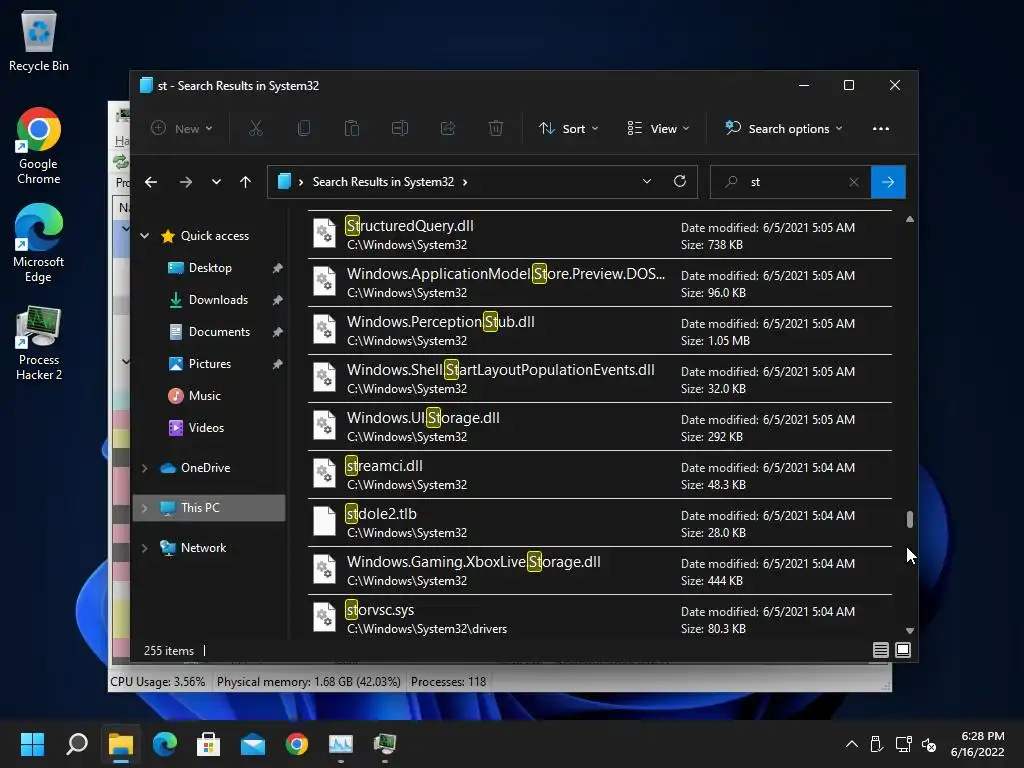Select the storvsc.sys driver file
Image resolution: width=1024 pixels, height=768 pixels.
600,618
